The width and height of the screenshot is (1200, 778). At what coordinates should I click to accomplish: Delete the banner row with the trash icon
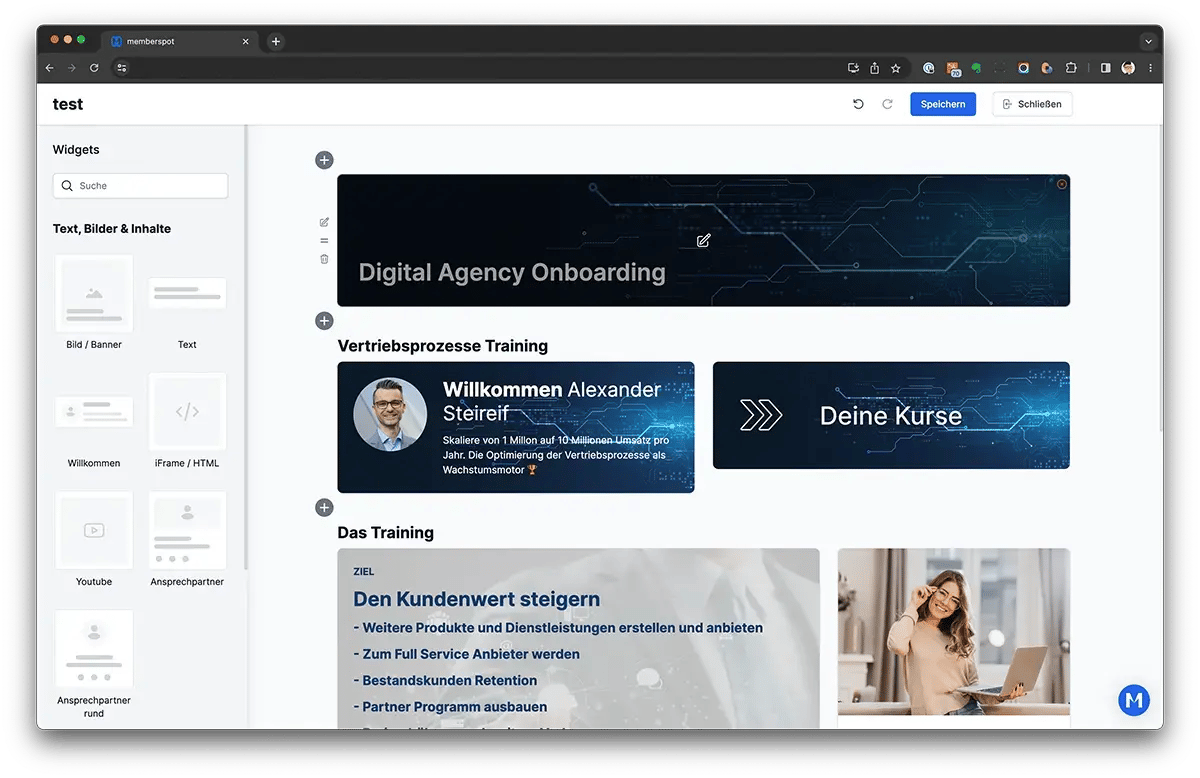pyautogui.click(x=324, y=259)
